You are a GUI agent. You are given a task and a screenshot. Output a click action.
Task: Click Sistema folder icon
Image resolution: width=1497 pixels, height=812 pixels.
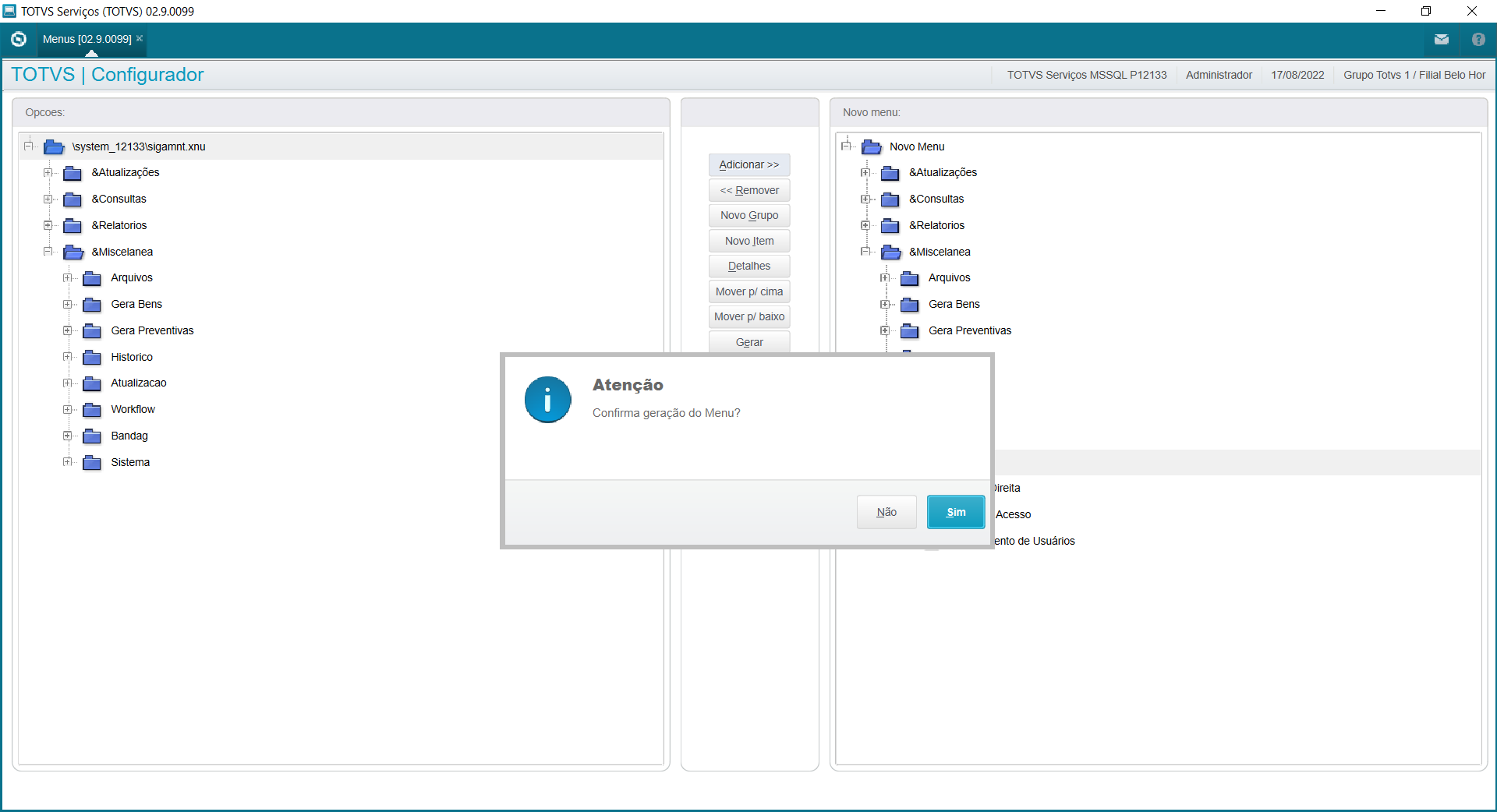pyautogui.click(x=92, y=463)
